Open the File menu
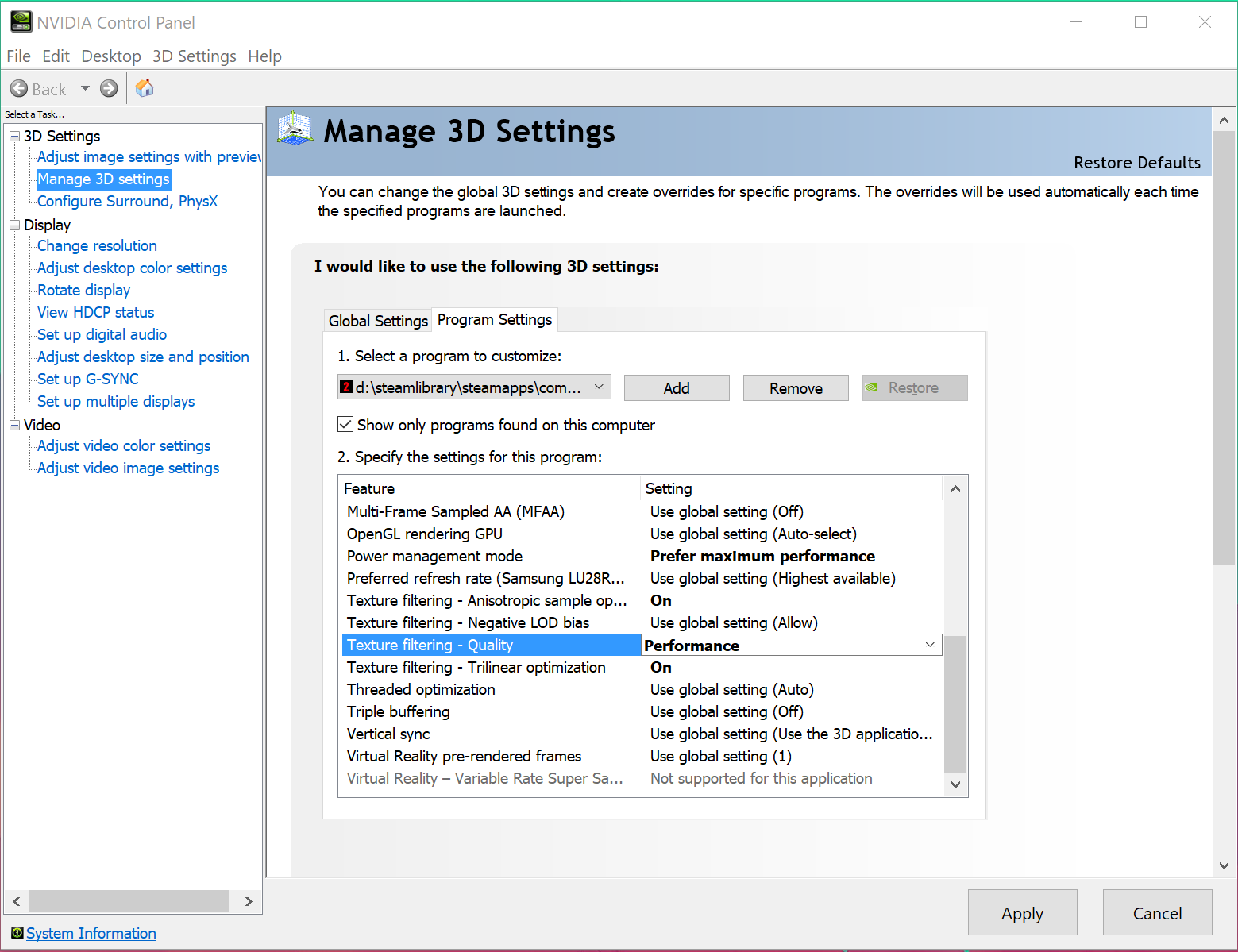1238x952 pixels. tap(18, 56)
